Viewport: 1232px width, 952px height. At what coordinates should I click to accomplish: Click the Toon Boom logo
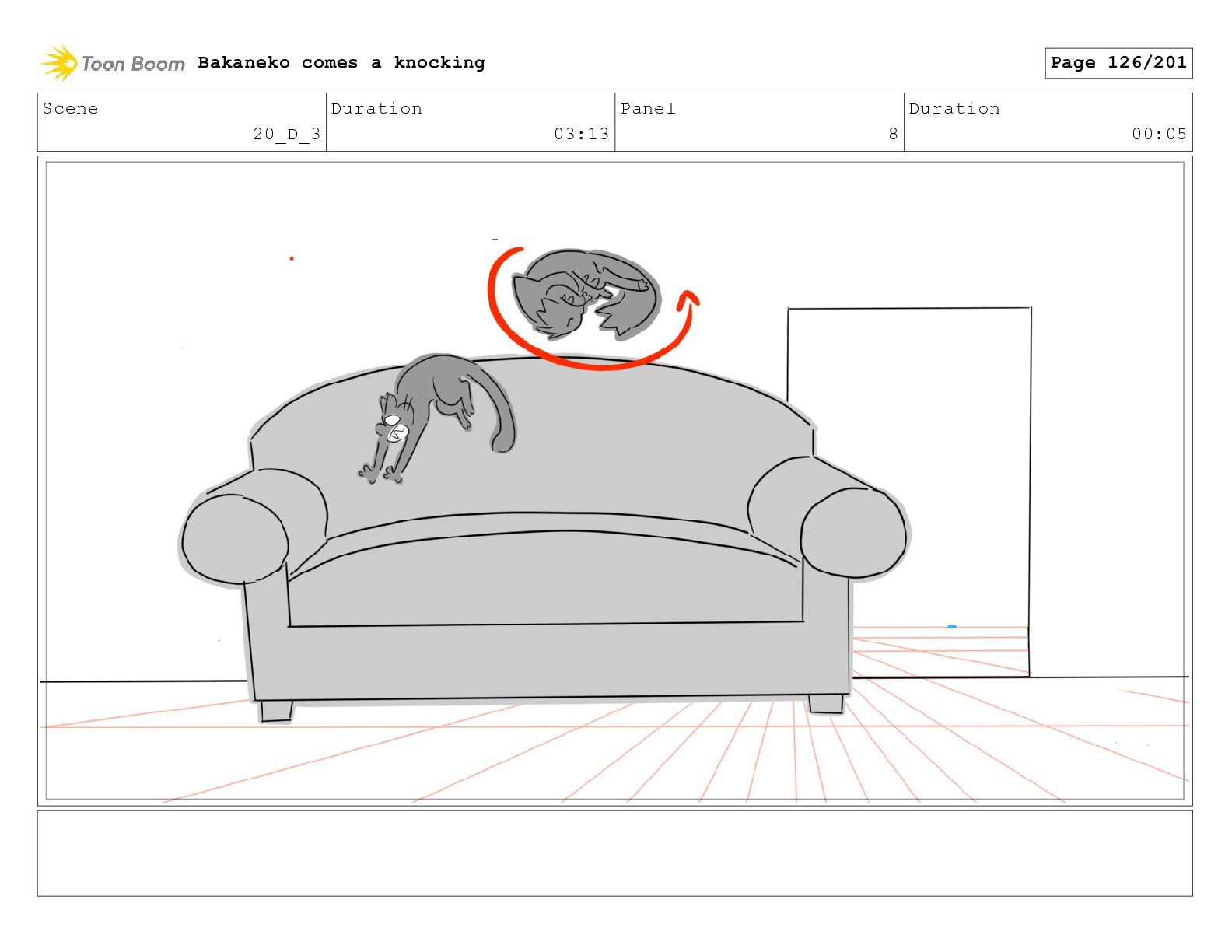[113, 63]
